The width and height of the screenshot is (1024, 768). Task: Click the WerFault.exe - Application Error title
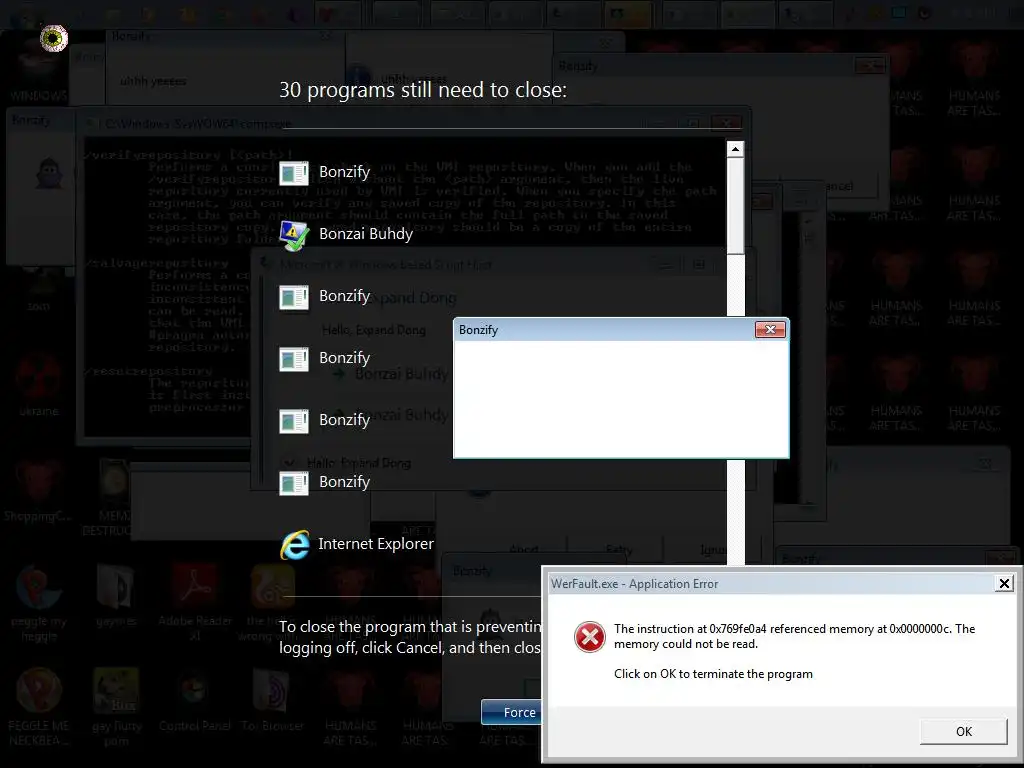click(634, 584)
